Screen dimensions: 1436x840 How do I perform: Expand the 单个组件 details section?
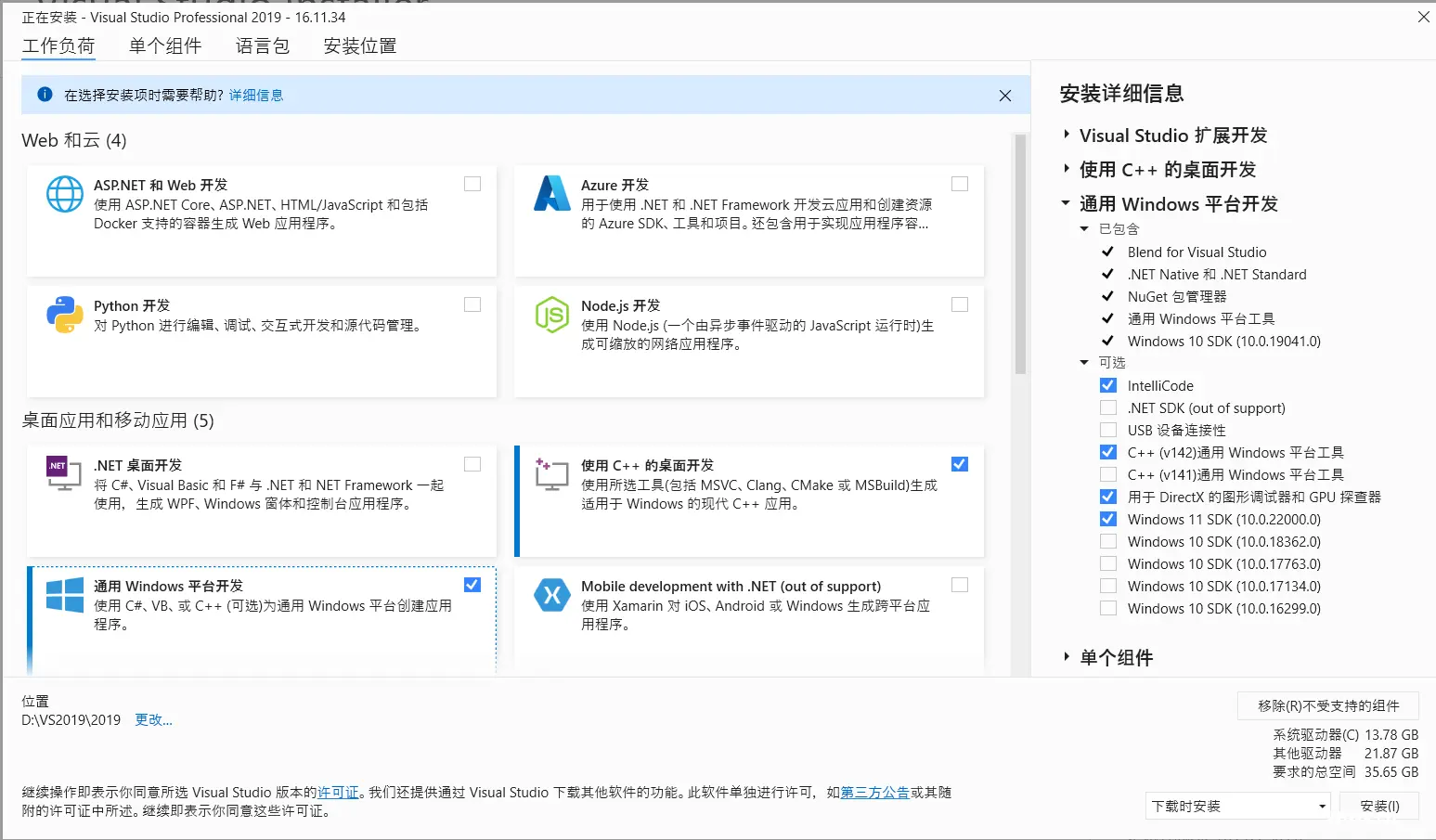1067,657
